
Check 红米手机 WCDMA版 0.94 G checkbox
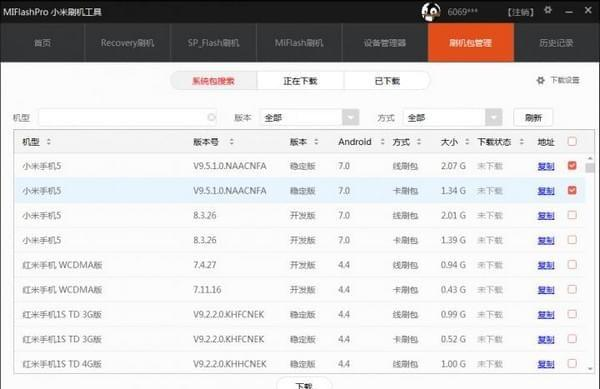pyautogui.click(x=572, y=264)
